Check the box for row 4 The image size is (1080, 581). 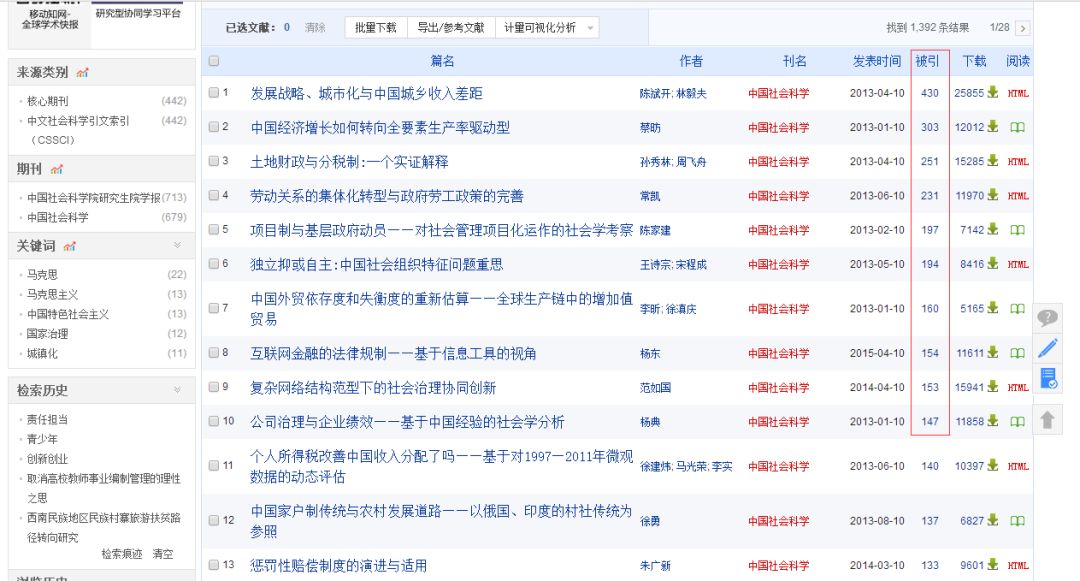(x=214, y=195)
